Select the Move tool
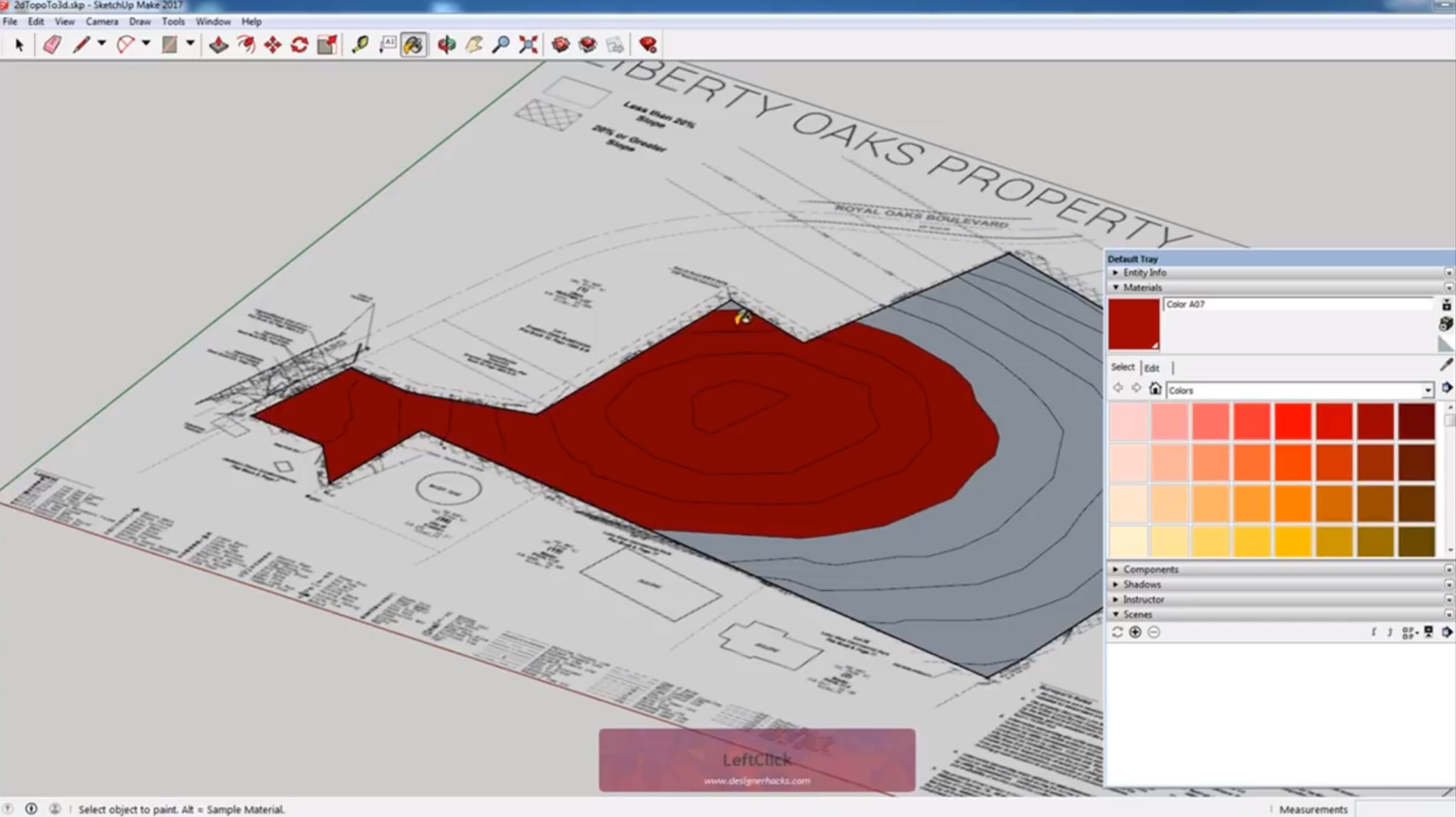Screen dimensions: 1456x817 272,45
